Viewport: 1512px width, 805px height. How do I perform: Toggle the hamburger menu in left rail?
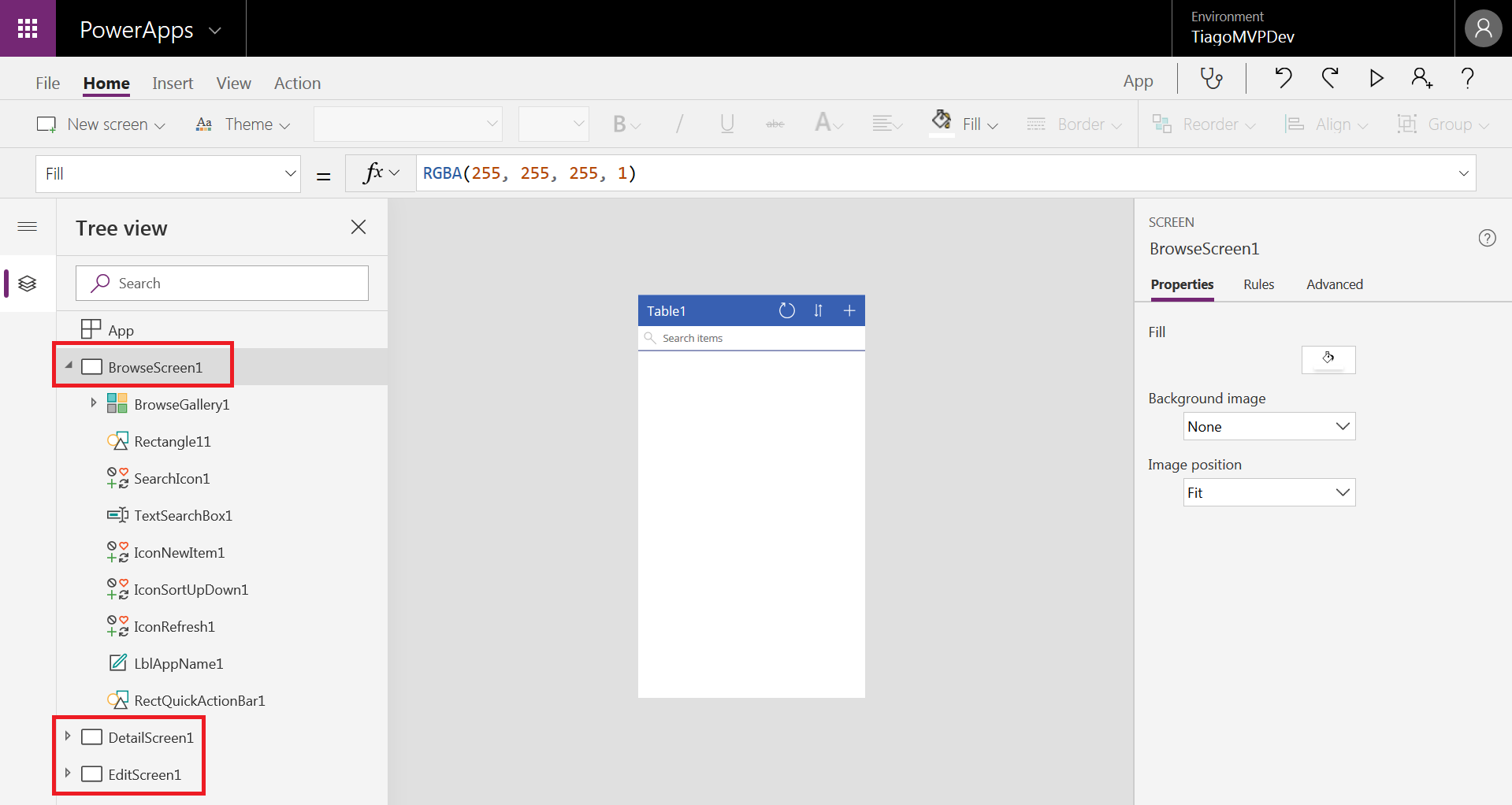click(x=28, y=227)
